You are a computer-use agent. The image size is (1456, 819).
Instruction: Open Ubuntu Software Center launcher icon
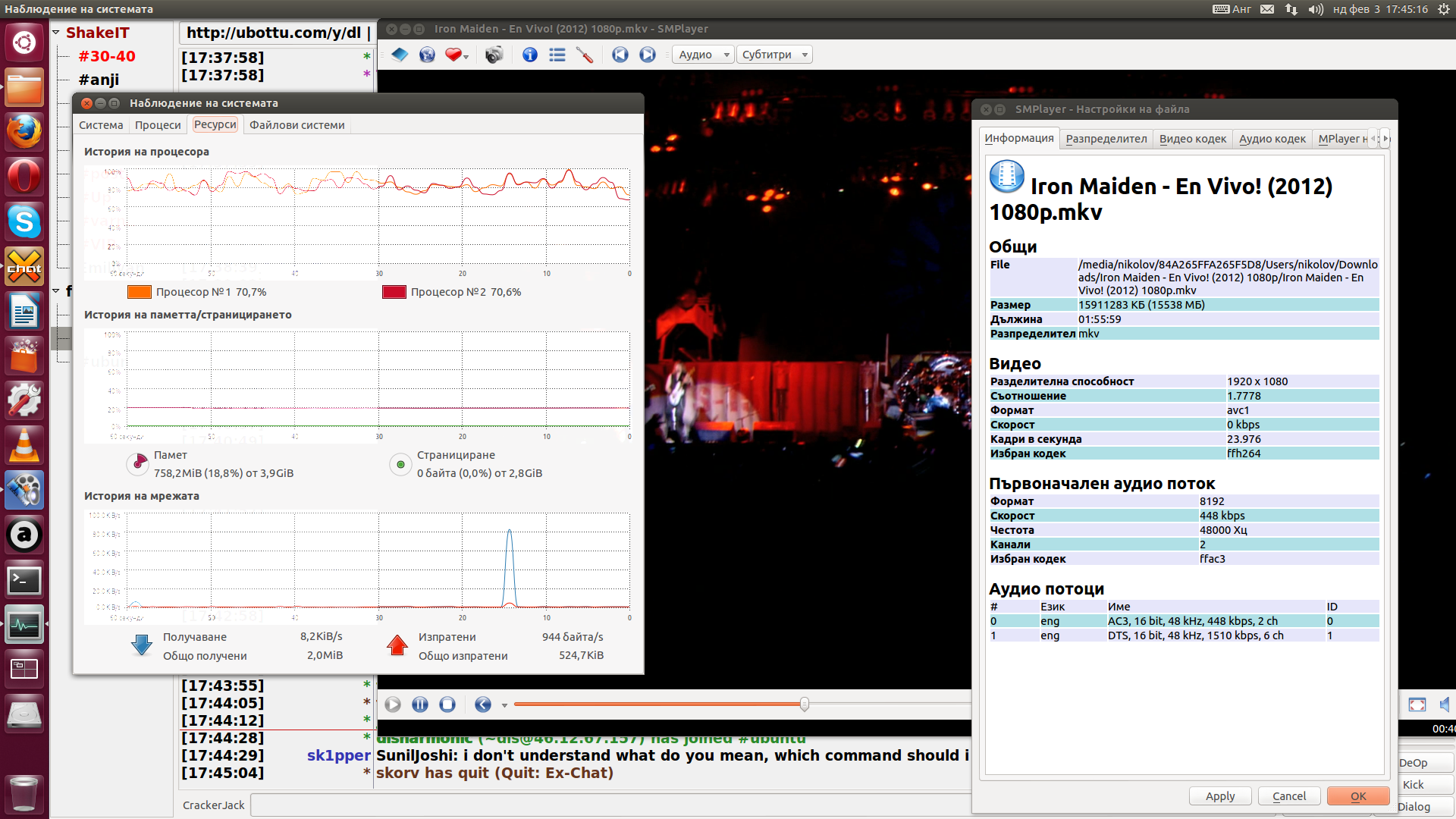pyautogui.click(x=24, y=356)
